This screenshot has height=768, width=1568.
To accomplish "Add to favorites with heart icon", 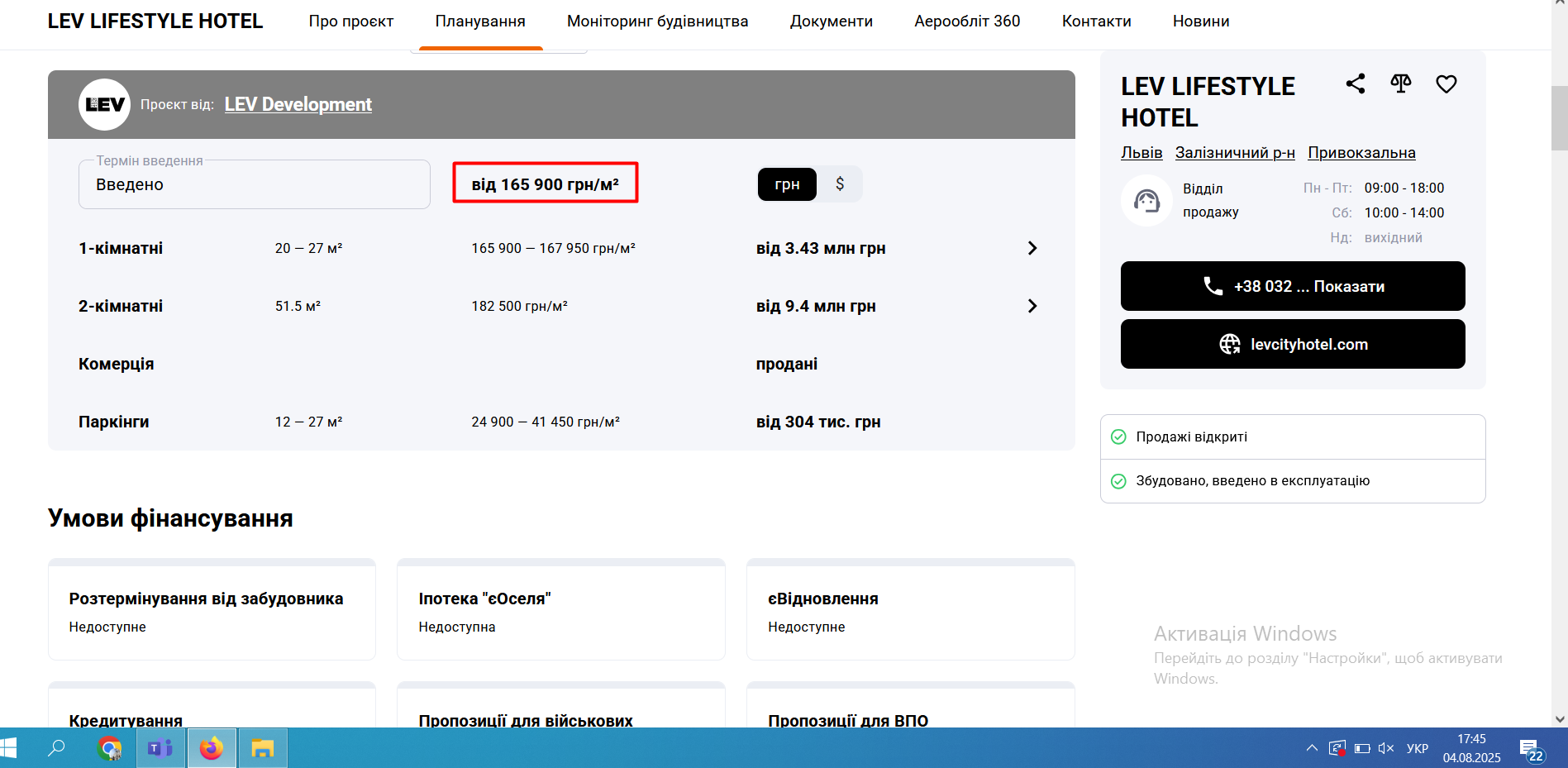I will click(1446, 83).
